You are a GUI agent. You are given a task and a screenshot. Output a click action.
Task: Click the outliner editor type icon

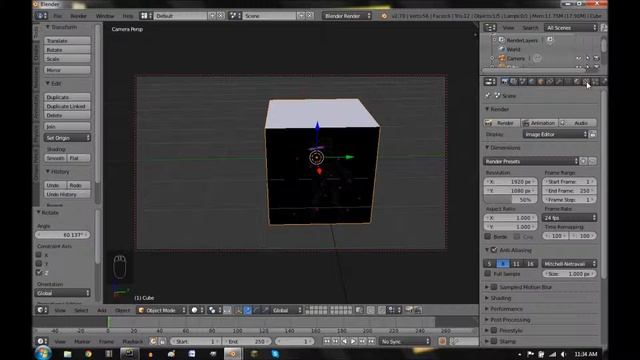tap(490, 28)
